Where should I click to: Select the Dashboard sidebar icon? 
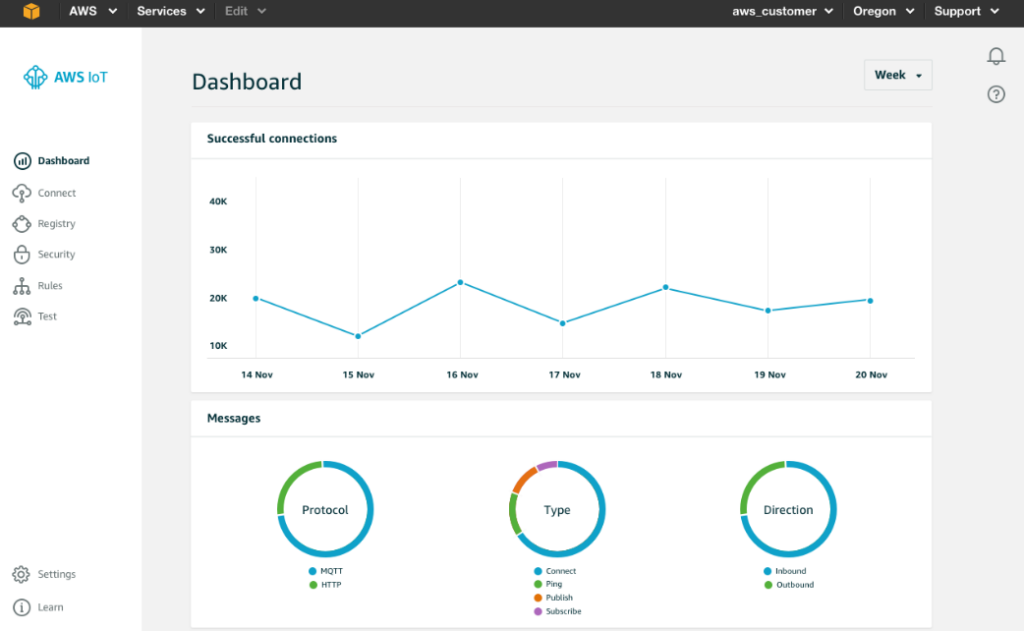22,160
